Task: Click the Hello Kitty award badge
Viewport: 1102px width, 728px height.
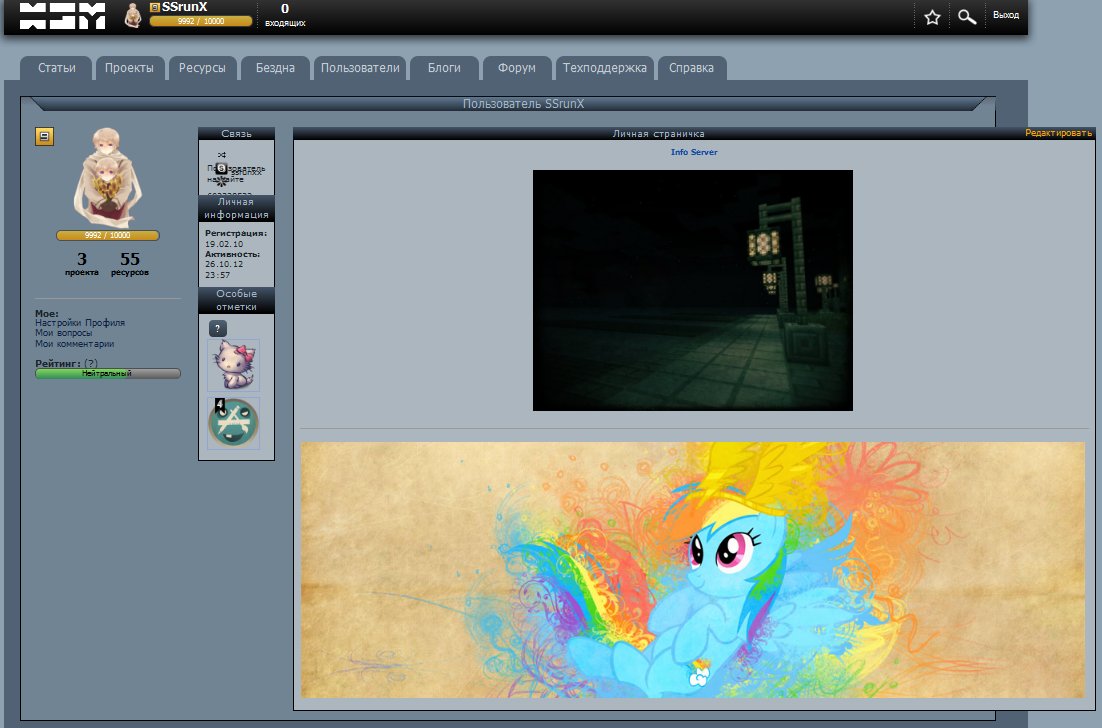Action: coord(233,364)
